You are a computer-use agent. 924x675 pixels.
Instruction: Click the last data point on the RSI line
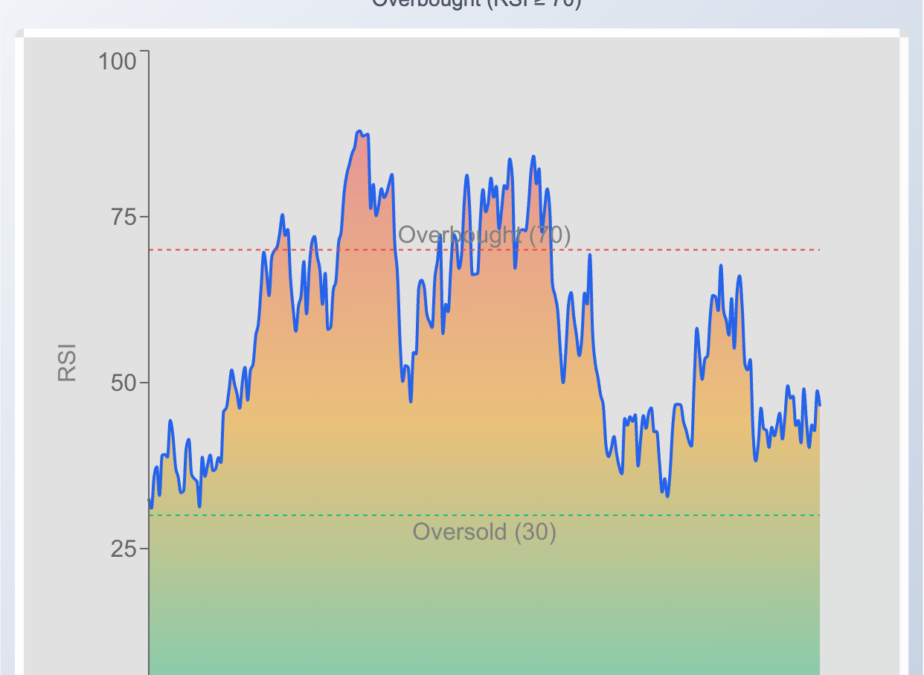pos(819,405)
